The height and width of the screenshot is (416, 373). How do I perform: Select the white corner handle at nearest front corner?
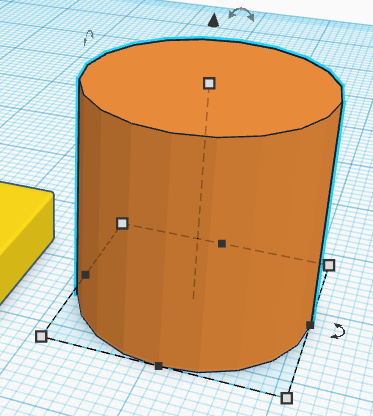tap(287, 398)
